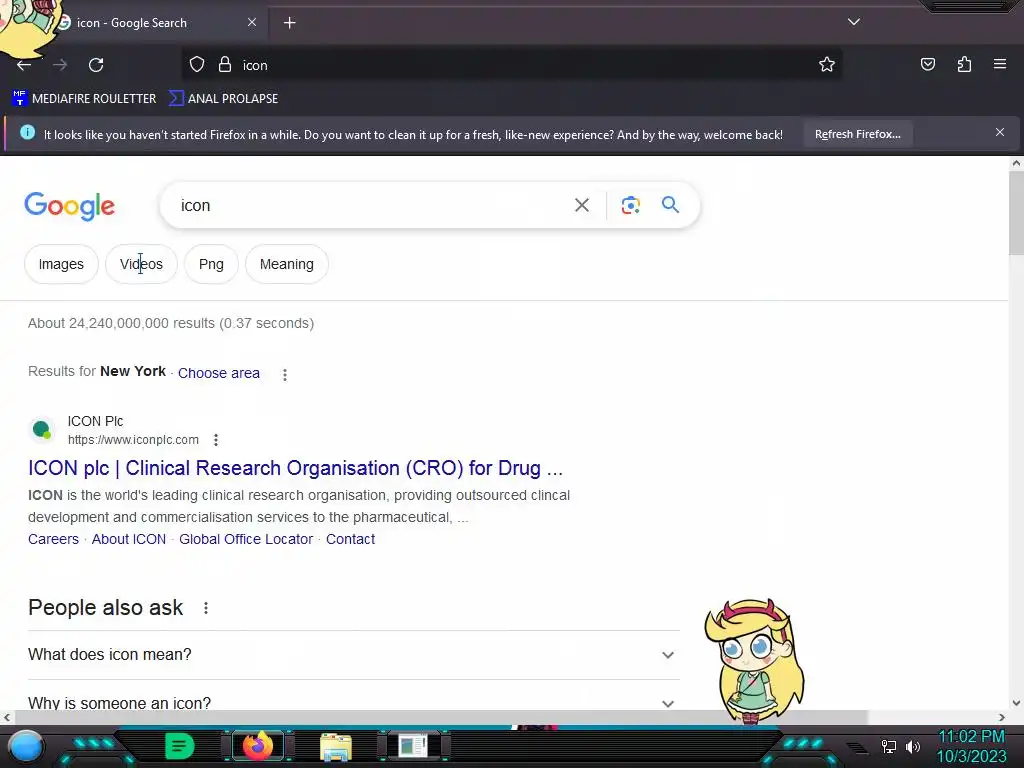Open the Firefox application menu
Image resolution: width=1024 pixels, height=768 pixels.
[x=999, y=64]
